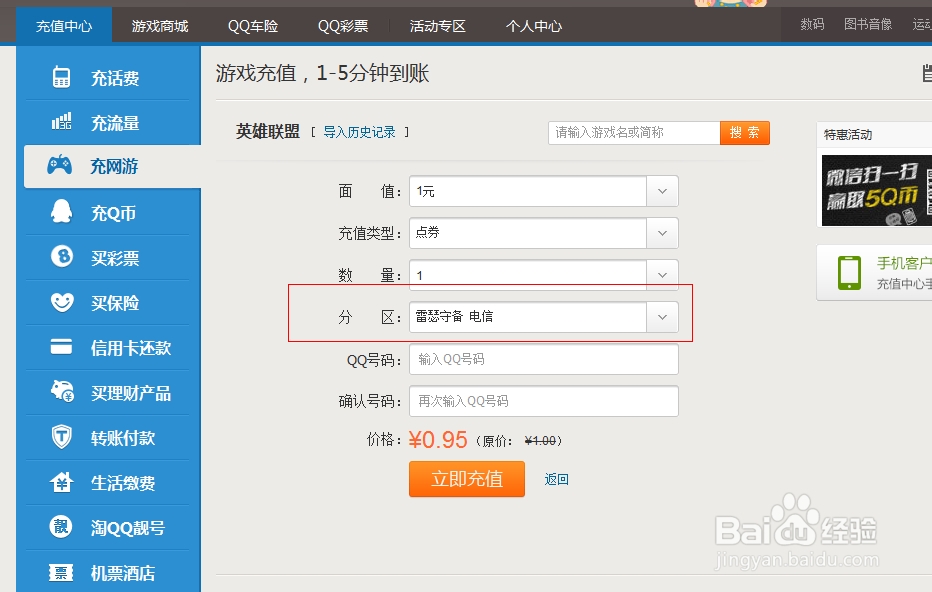Click the green mobile phone client icon
932x592 pixels.
point(849,273)
